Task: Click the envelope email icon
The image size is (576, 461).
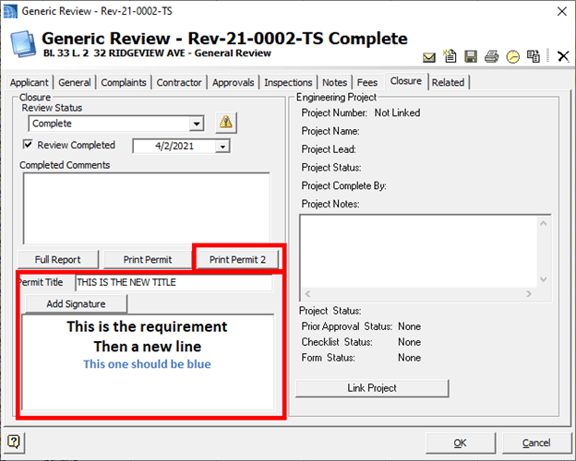Action: (429, 57)
